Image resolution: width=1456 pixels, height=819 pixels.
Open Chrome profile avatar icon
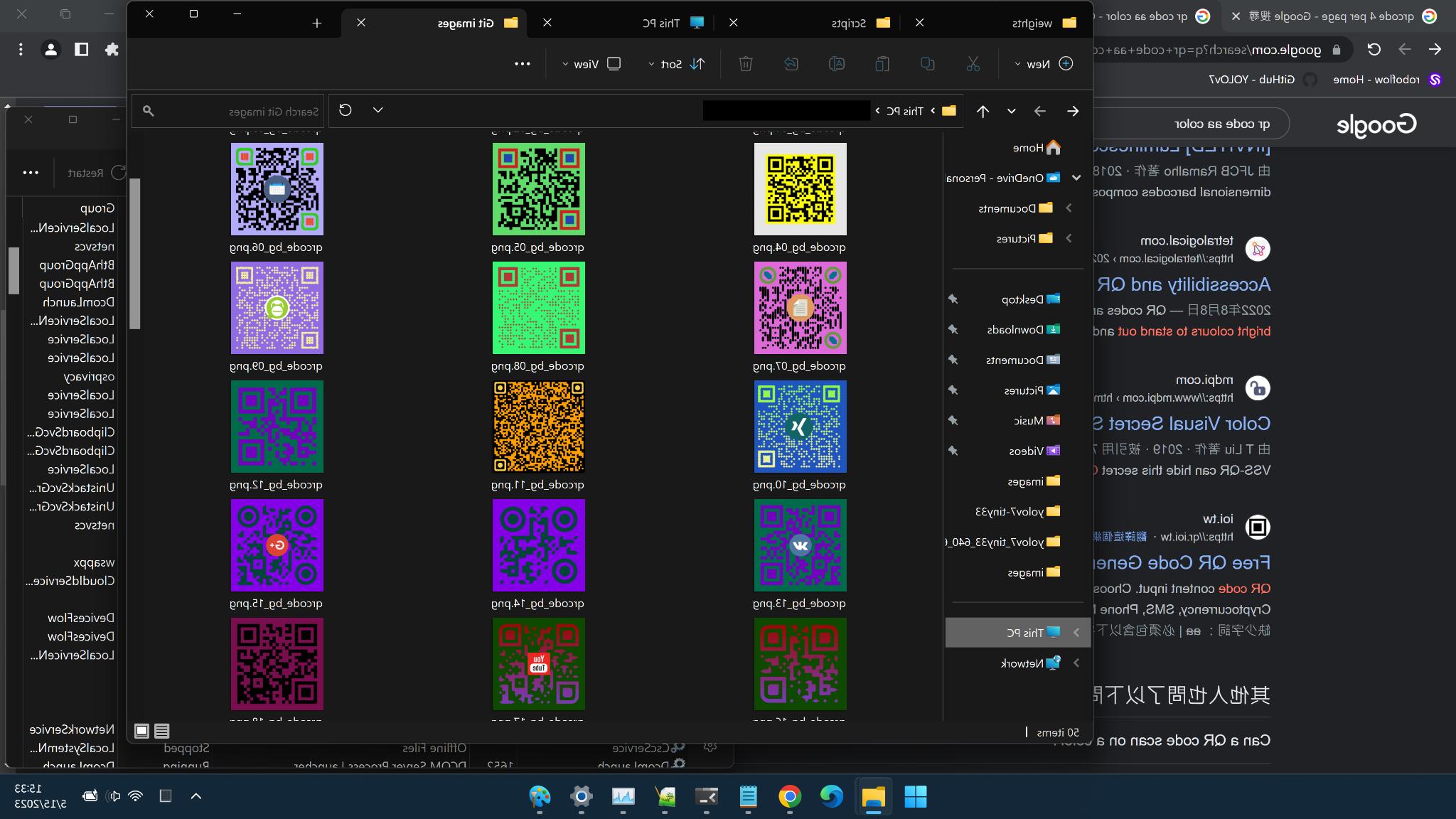pos(51,49)
